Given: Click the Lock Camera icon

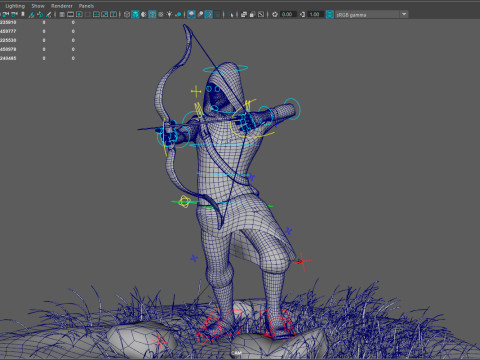Looking at the screenshot, I should click(x=6, y=14).
